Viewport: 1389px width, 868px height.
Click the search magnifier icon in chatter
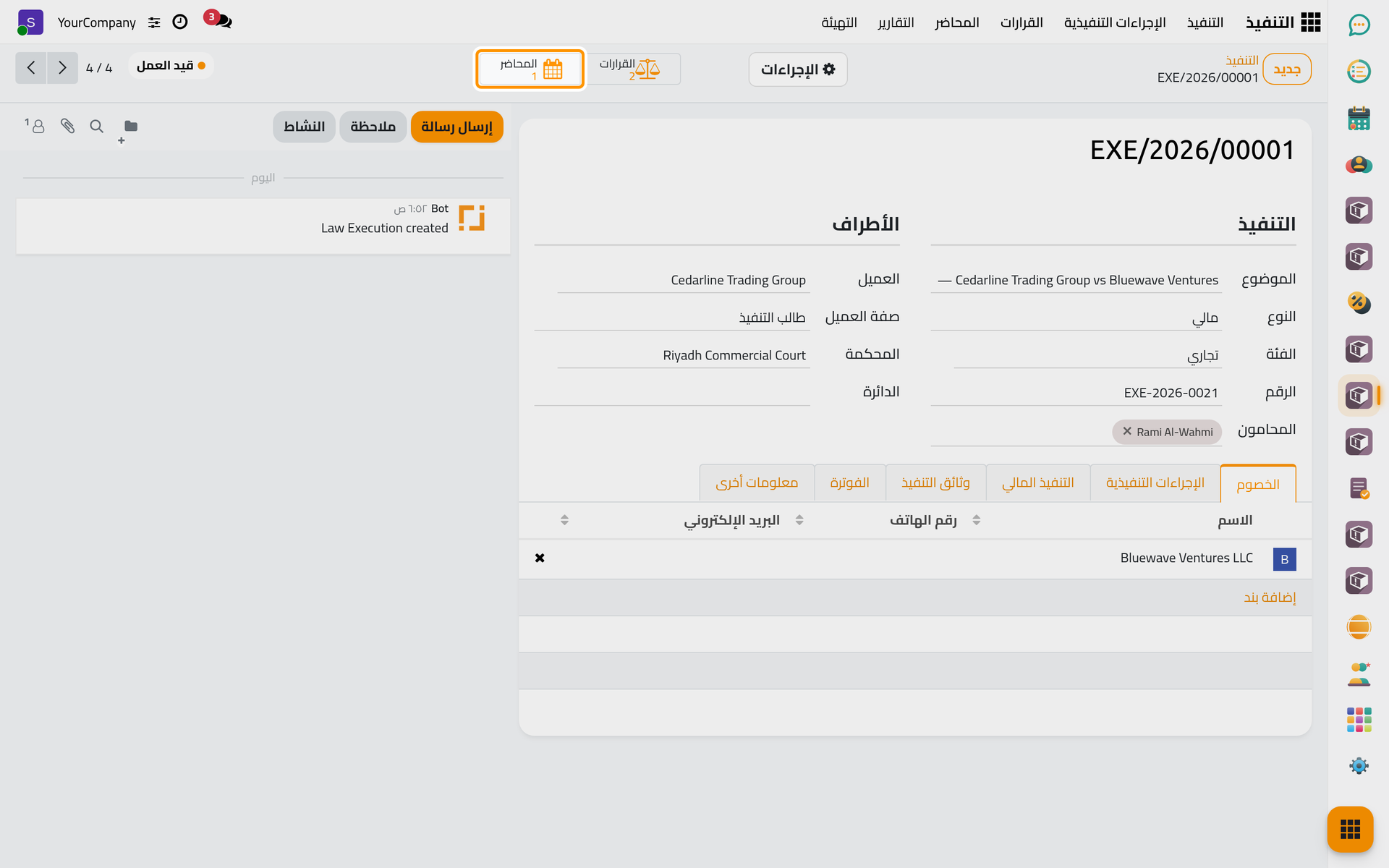point(96,127)
